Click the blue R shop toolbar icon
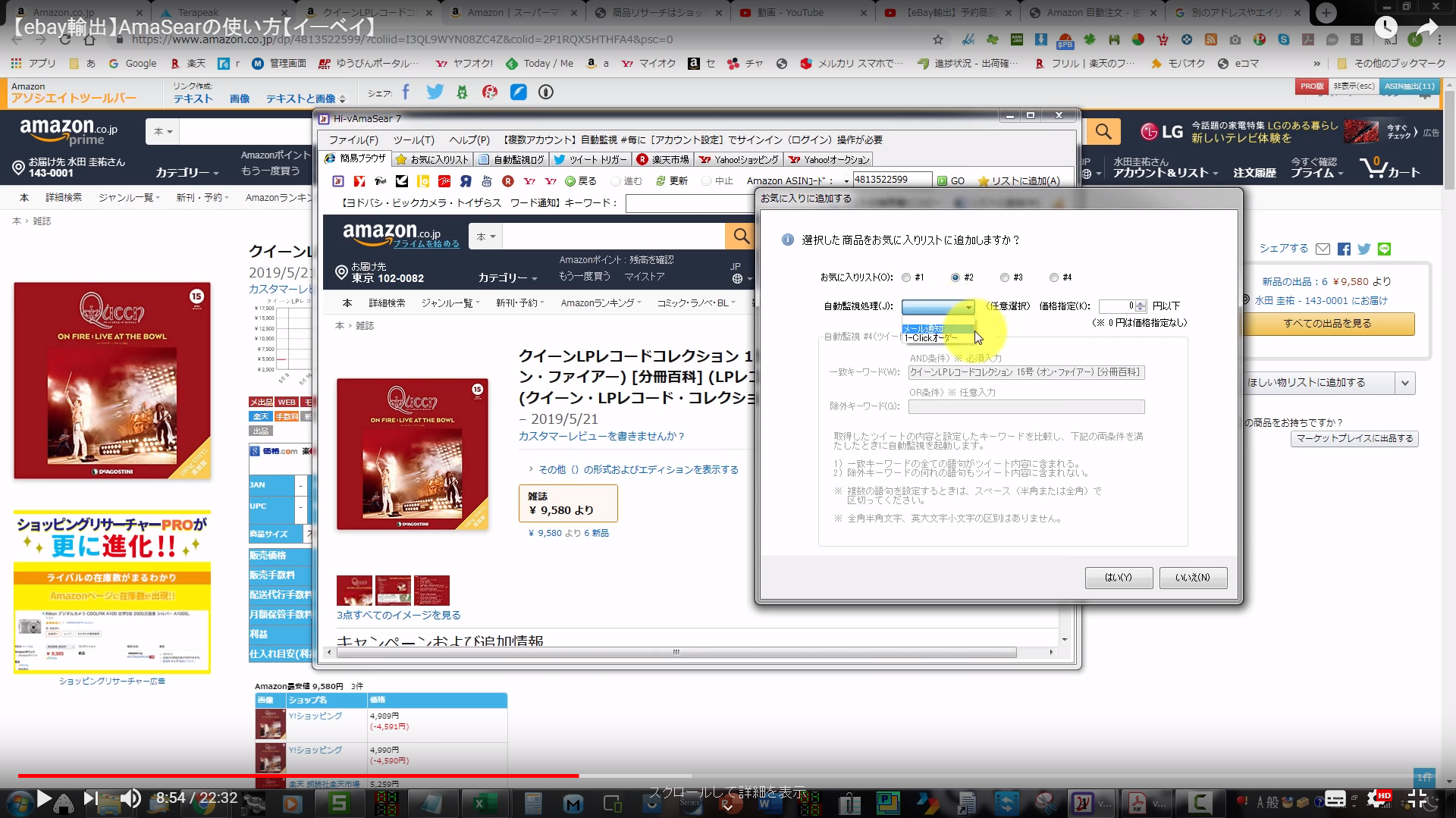Image resolution: width=1456 pixels, height=818 pixels. (x=466, y=181)
